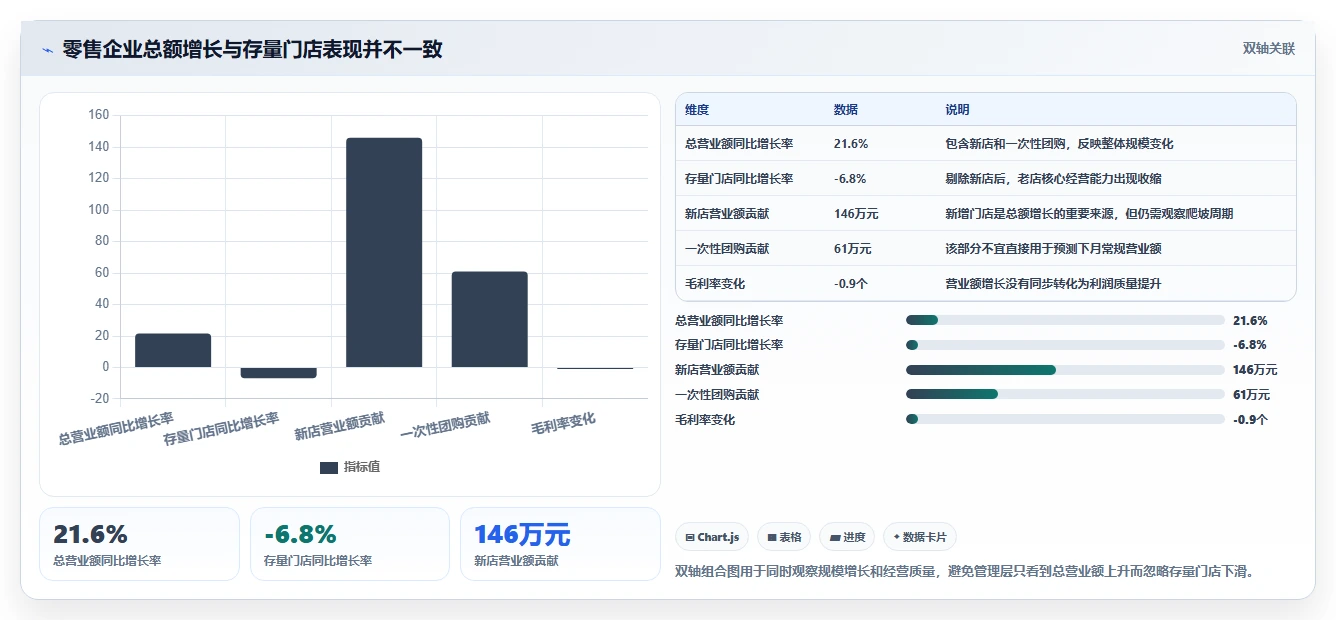The image size is (1336, 620).
Task: Click the 新店营业额贡献 x-axis label
Action: (x=339, y=427)
